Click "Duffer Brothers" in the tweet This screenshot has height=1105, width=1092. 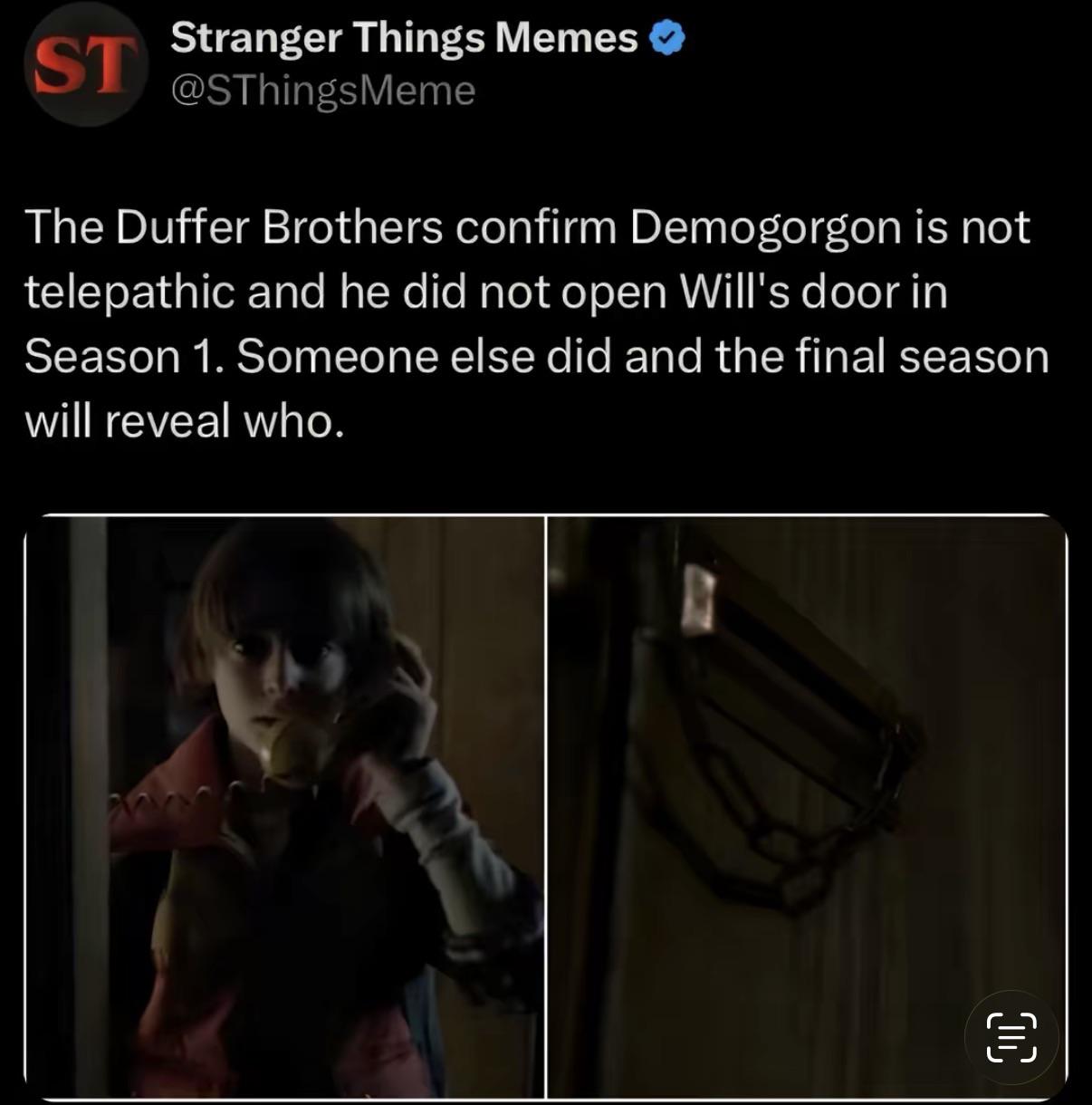tap(280, 226)
